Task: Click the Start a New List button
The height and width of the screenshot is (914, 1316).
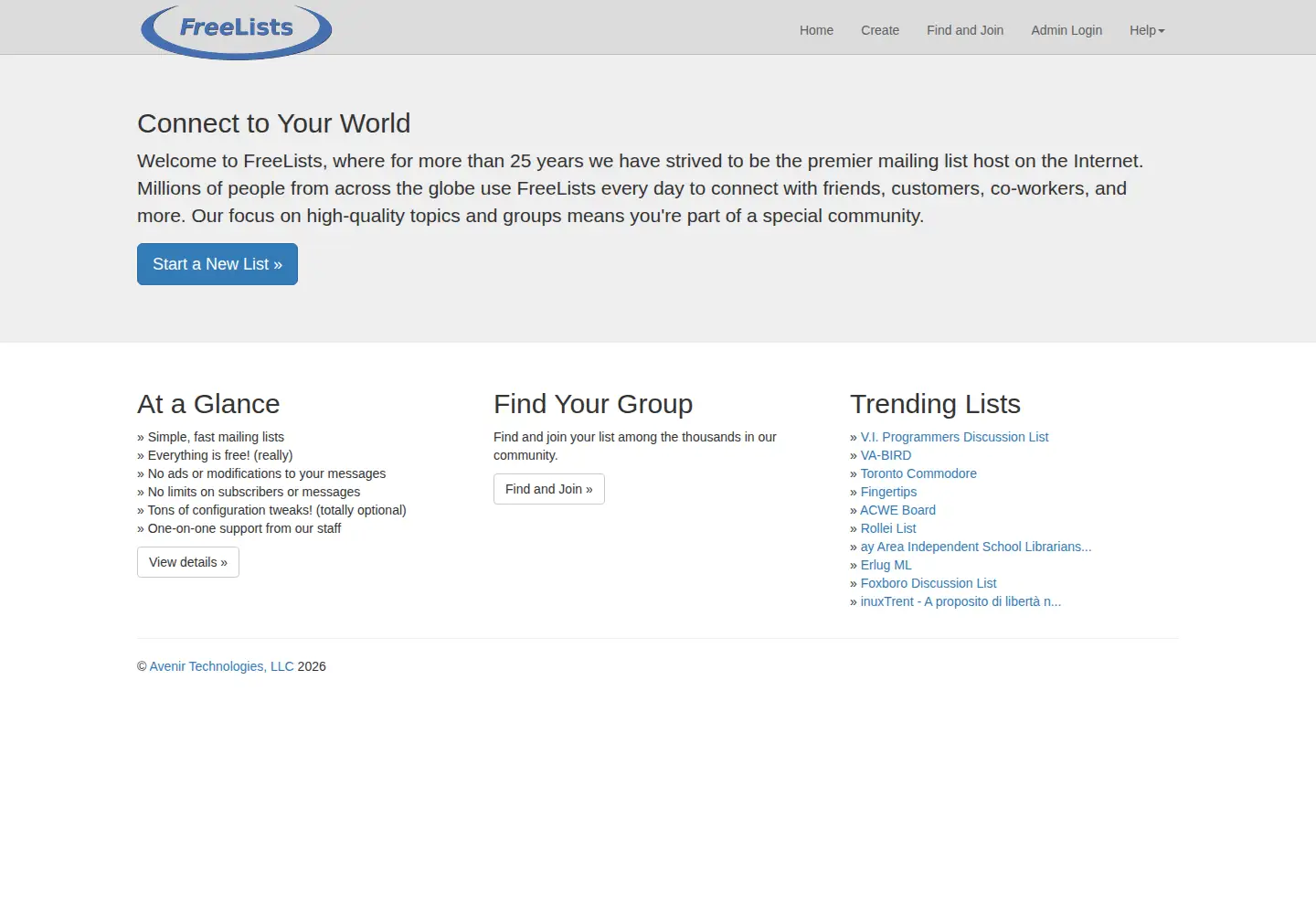Action: pos(218,264)
